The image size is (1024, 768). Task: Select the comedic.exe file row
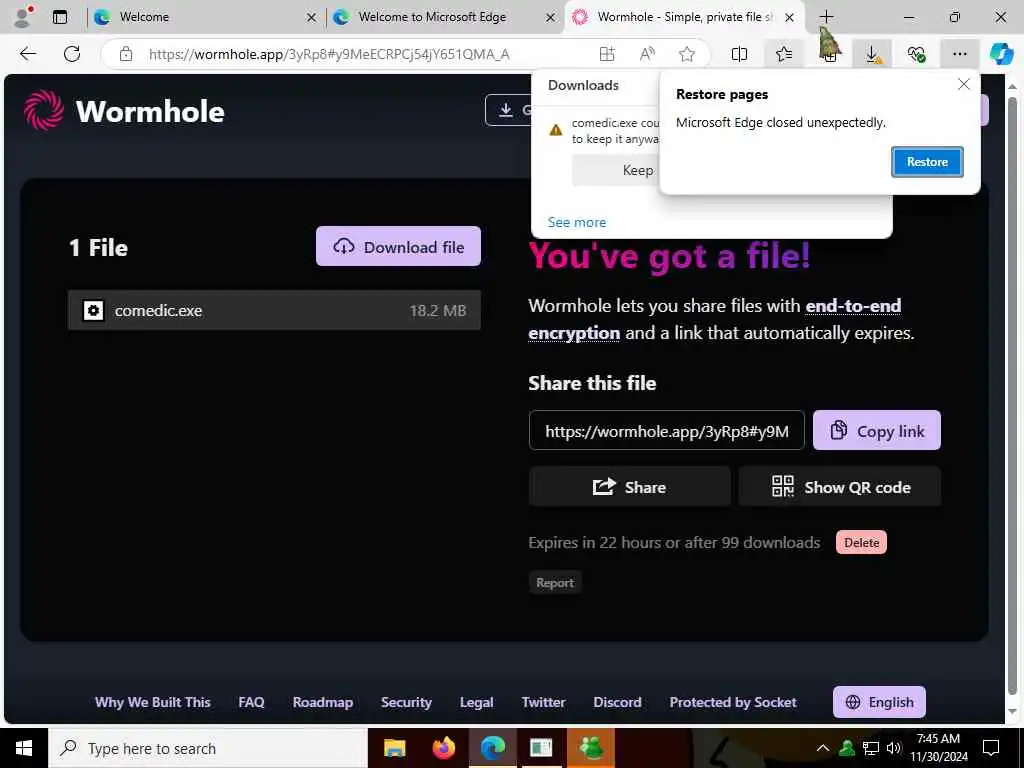tap(274, 310)
